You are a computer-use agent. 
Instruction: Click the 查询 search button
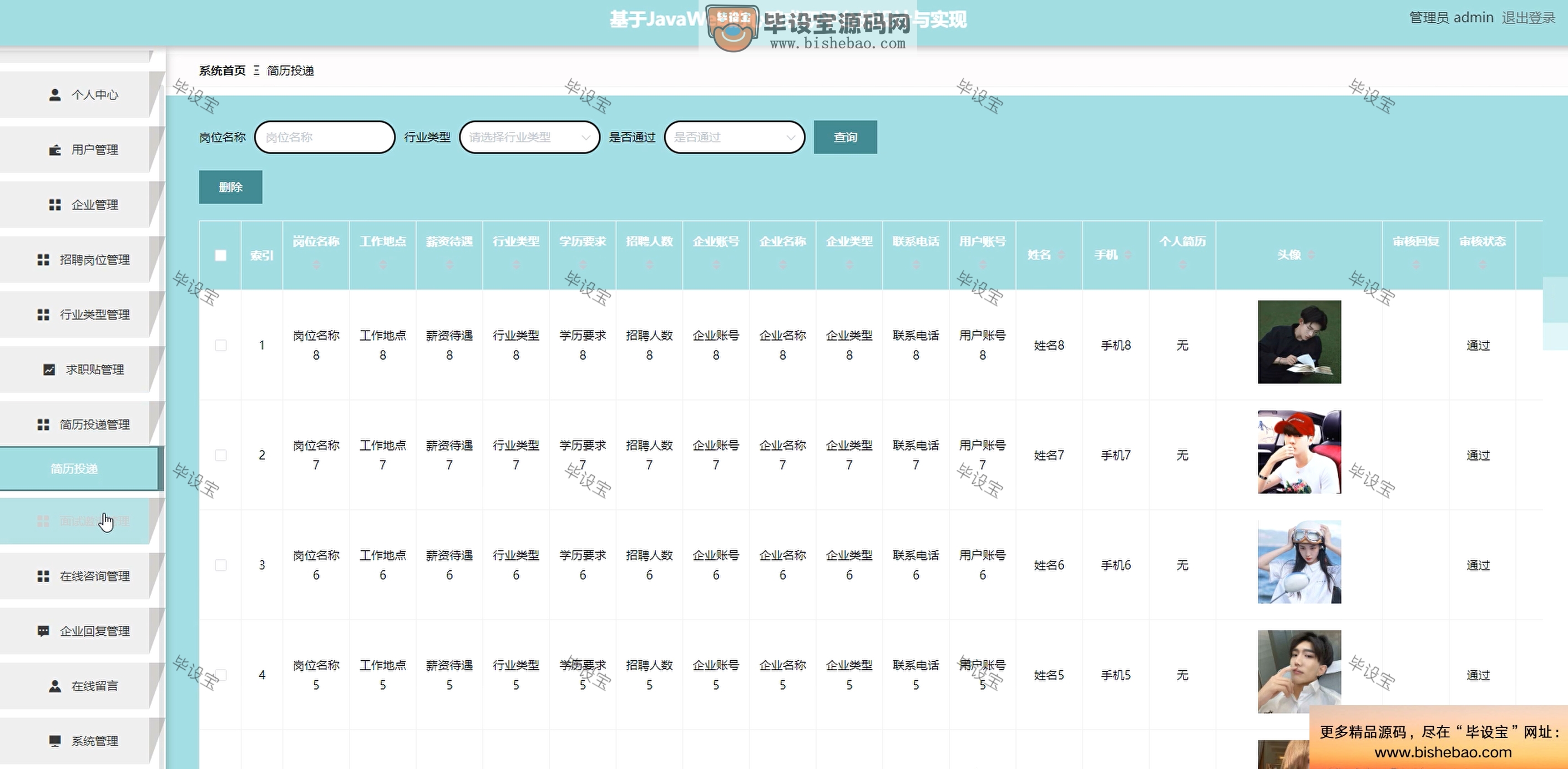pyautogui.click(x=845, y=137)
